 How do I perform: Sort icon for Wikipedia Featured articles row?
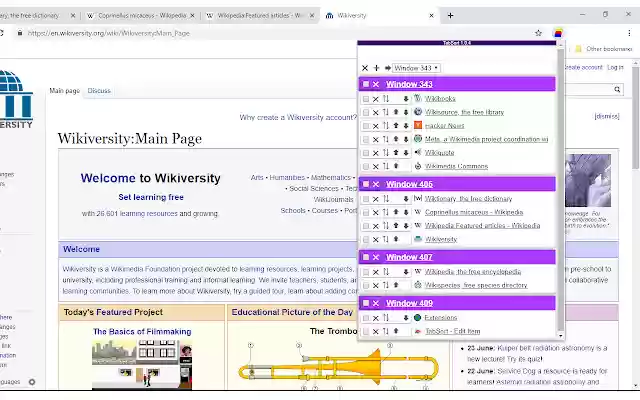tap(386, 226)
